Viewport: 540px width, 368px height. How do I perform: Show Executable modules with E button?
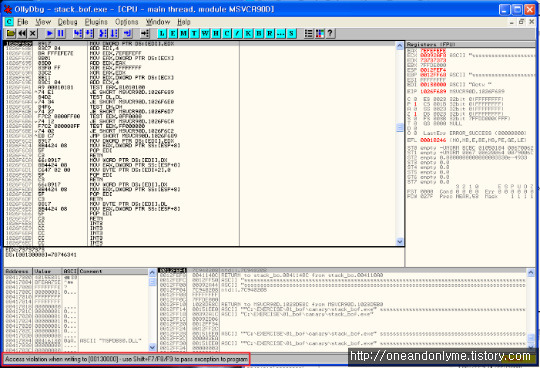tap(173, 33)
